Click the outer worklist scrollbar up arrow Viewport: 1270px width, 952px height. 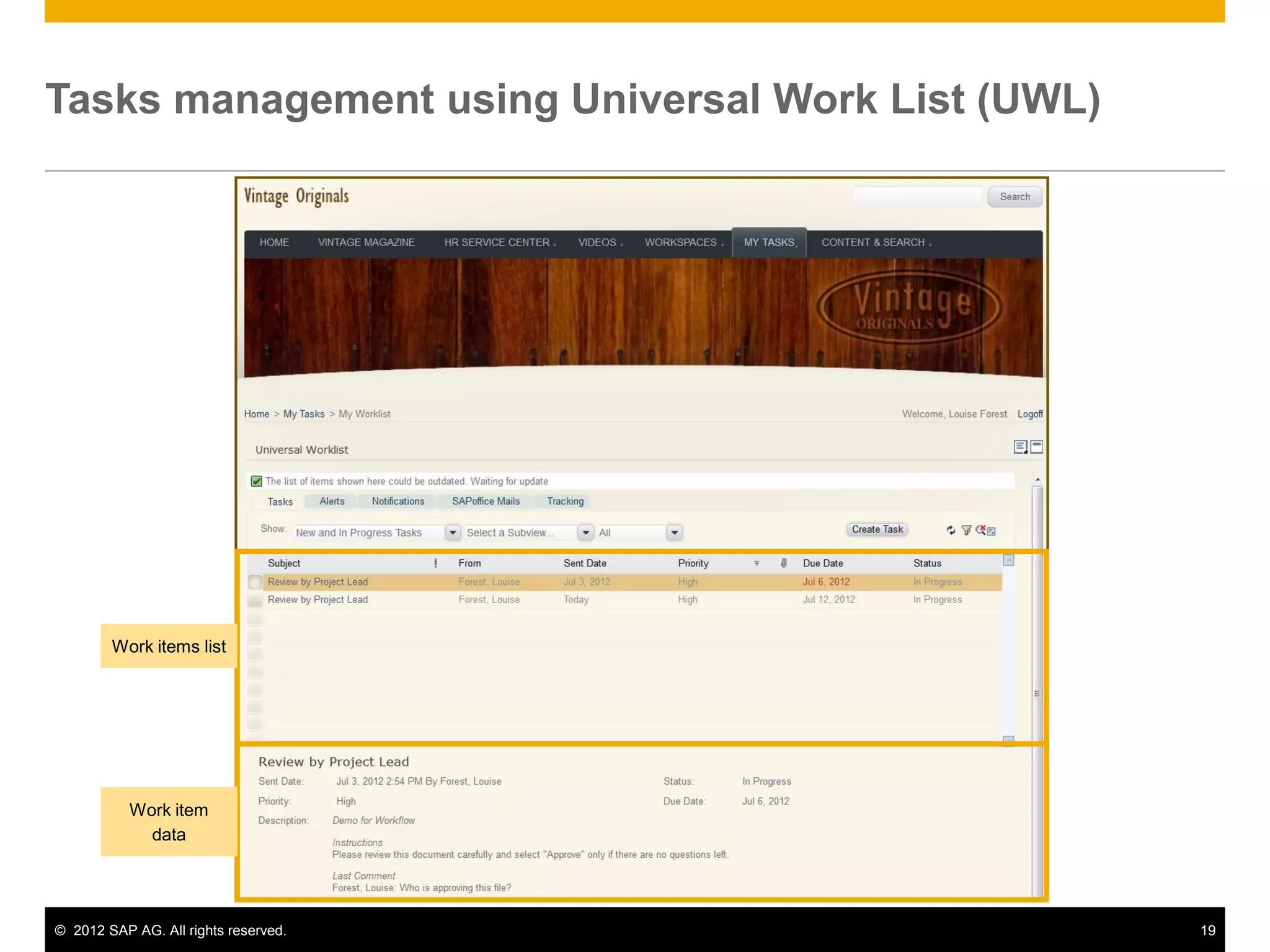[1037, 480]
